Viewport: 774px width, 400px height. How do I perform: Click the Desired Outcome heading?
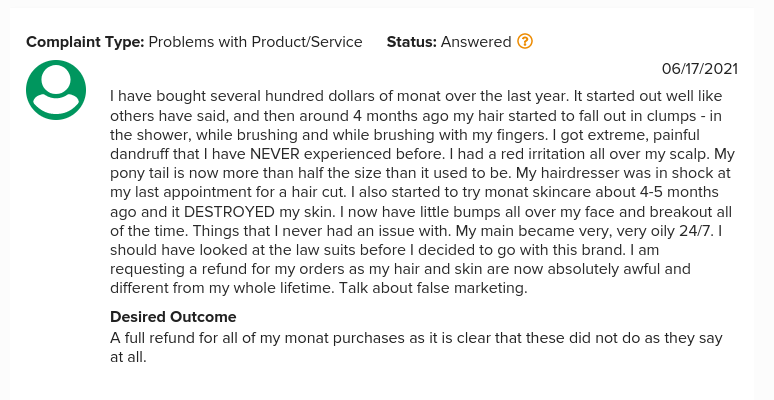[173, 317]
